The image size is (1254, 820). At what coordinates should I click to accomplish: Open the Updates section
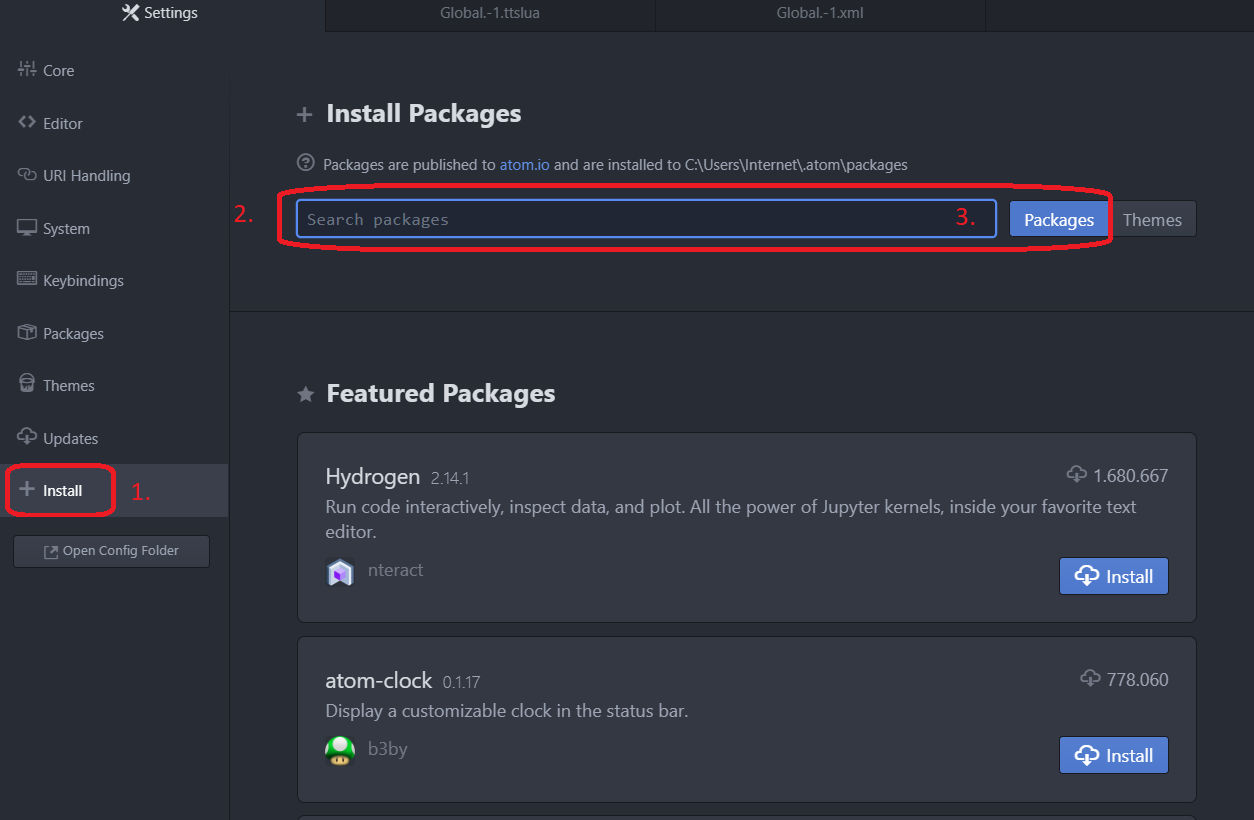pos(114,438)
